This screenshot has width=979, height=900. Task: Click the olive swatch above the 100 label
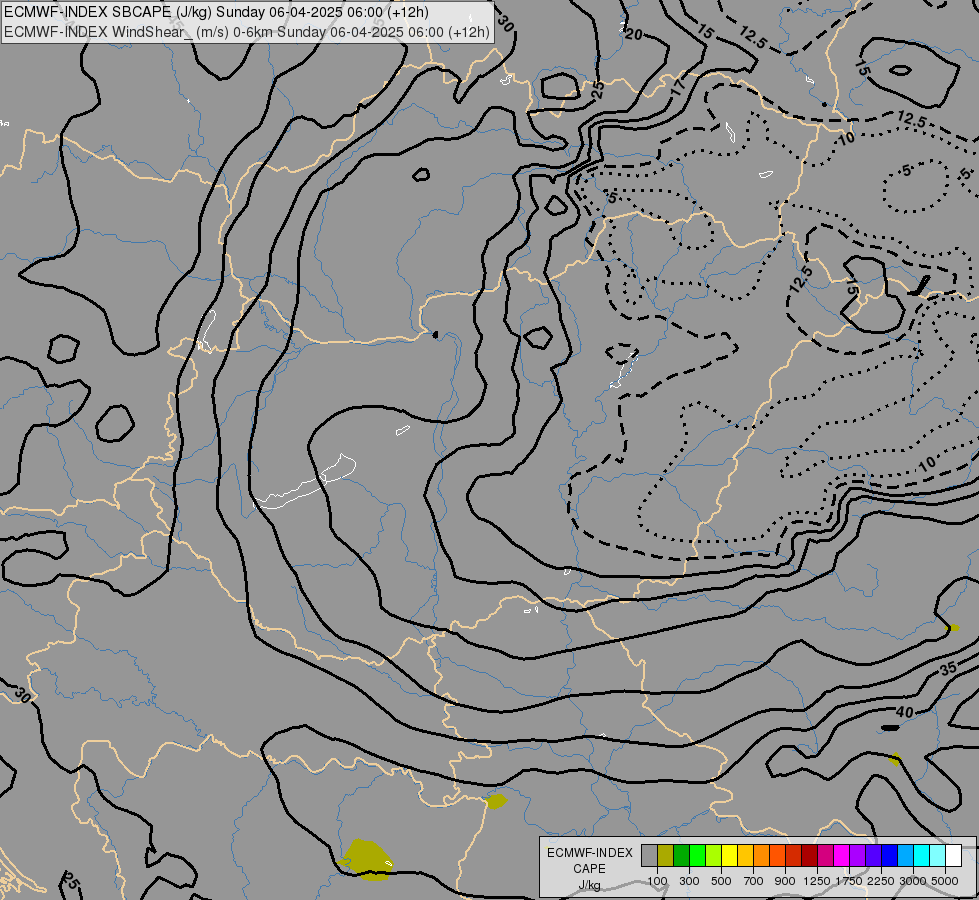(666, 855)
